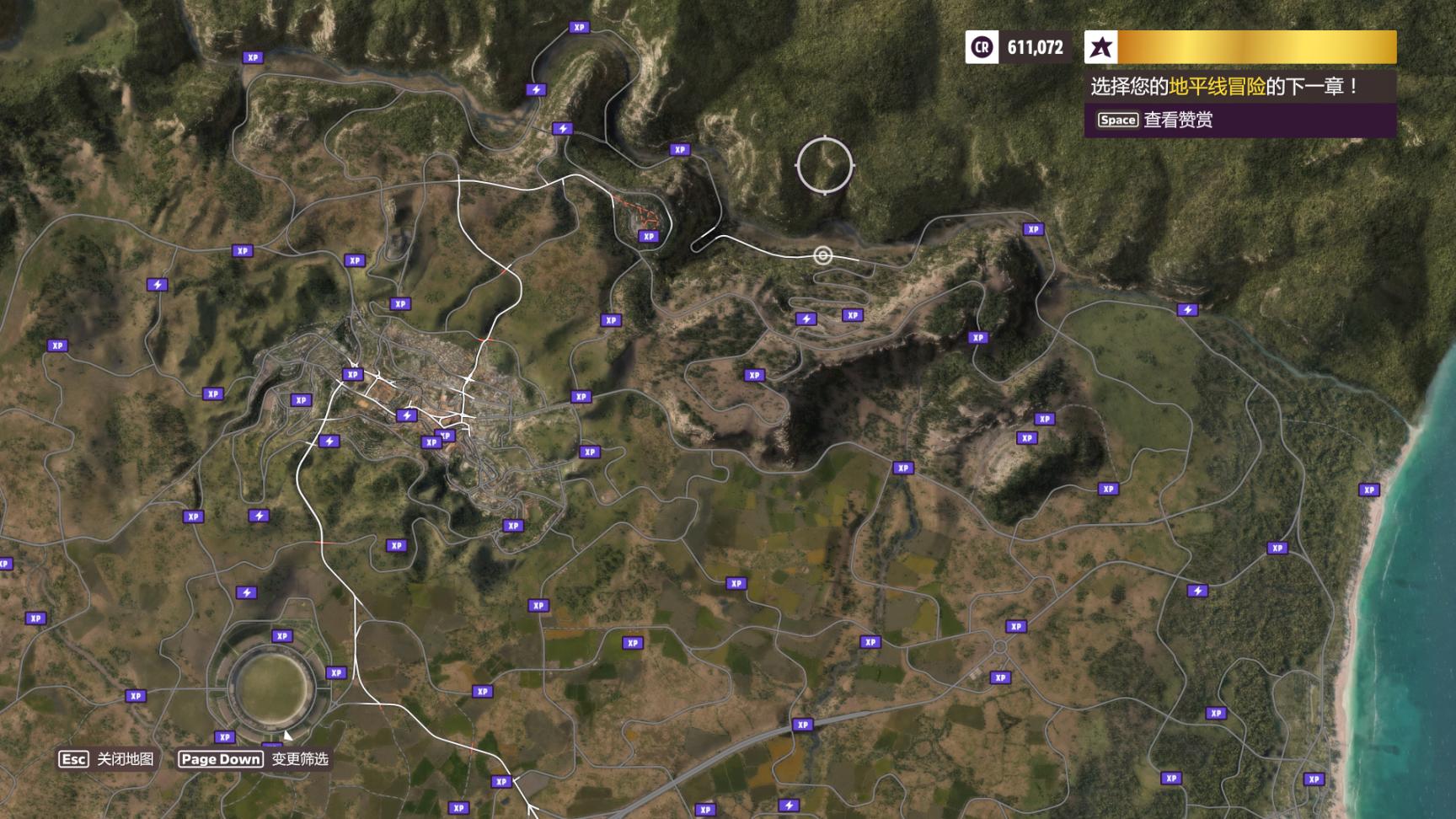Click the 地平线冒险 highlighted text

click(x=1217, y=86)
